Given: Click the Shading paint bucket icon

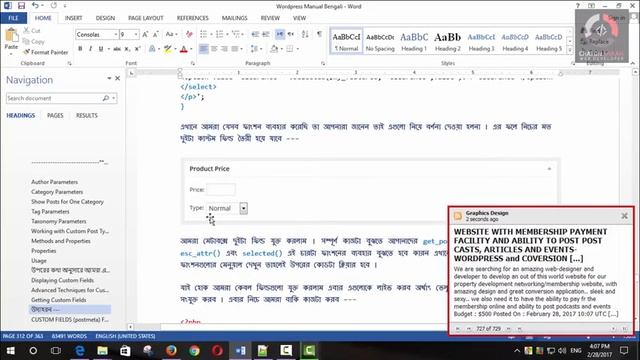Looking at the screenshot, I should 274,49.
